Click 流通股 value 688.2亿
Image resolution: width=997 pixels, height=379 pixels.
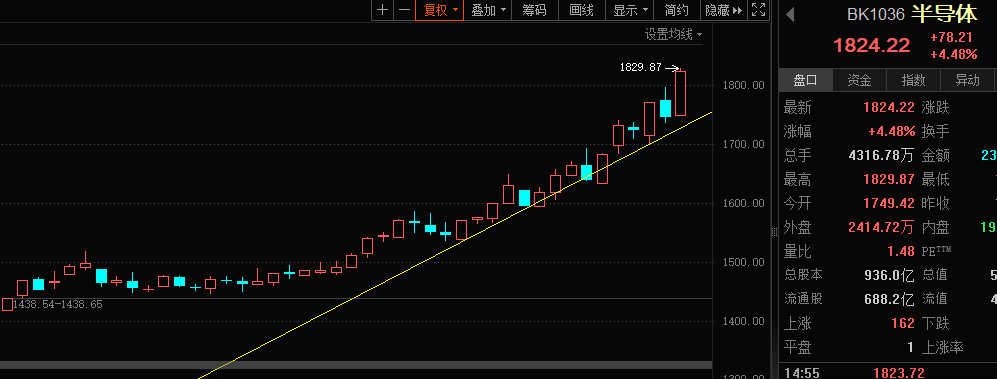pyautogui.click(x=889, y=299)
